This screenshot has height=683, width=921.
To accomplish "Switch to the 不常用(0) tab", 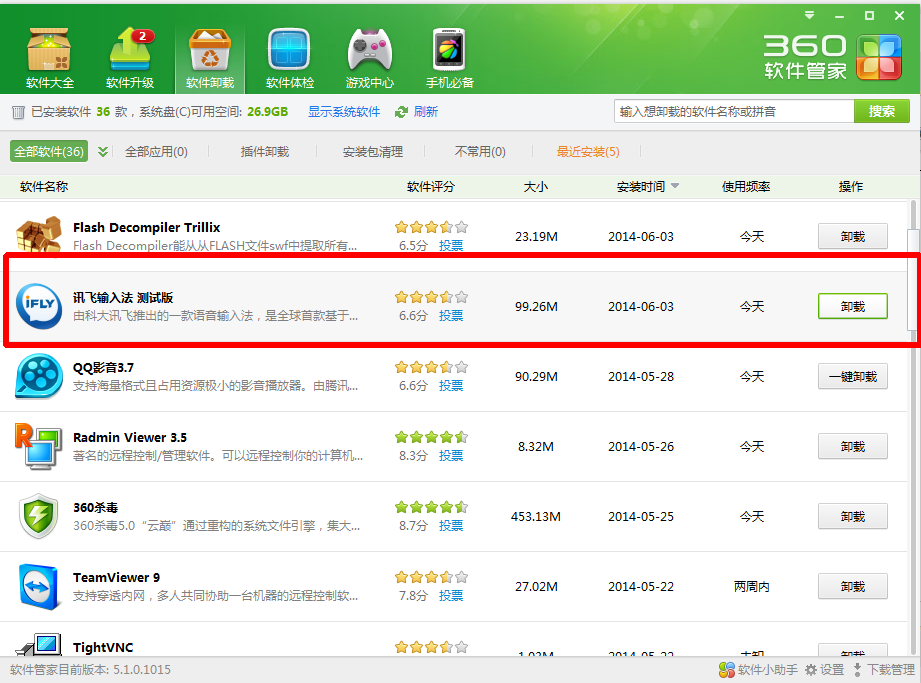I will point(480,152).
